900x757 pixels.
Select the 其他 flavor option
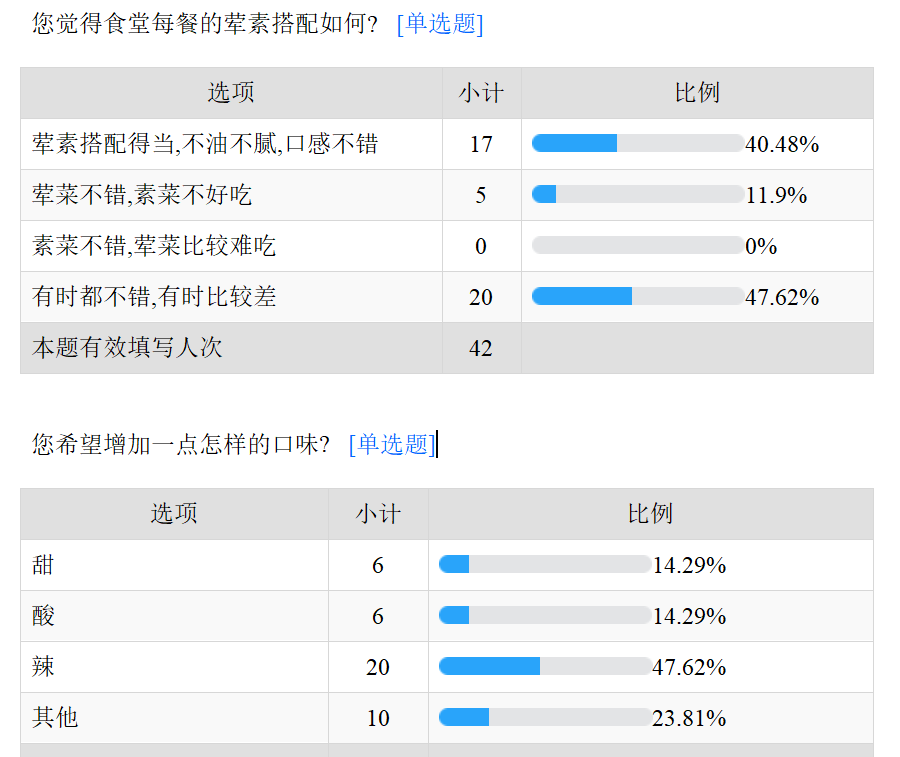[55, 718]
